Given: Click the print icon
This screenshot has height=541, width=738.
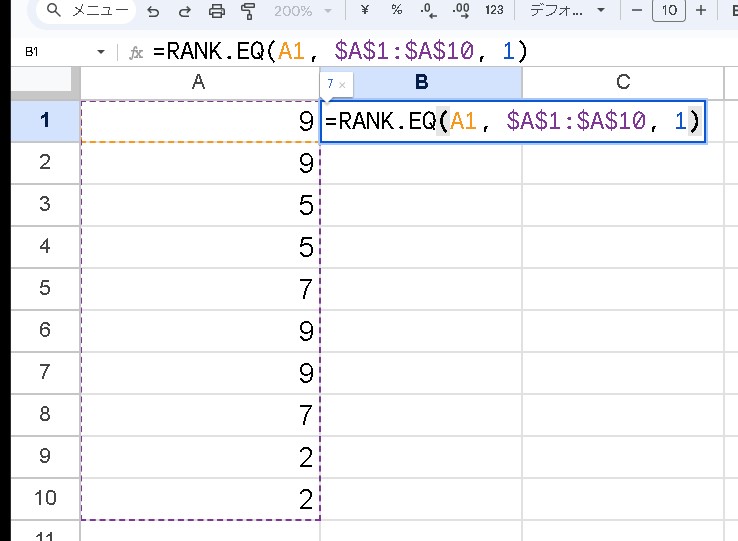Looking at the screenshot, I should (x=217, y=11).
